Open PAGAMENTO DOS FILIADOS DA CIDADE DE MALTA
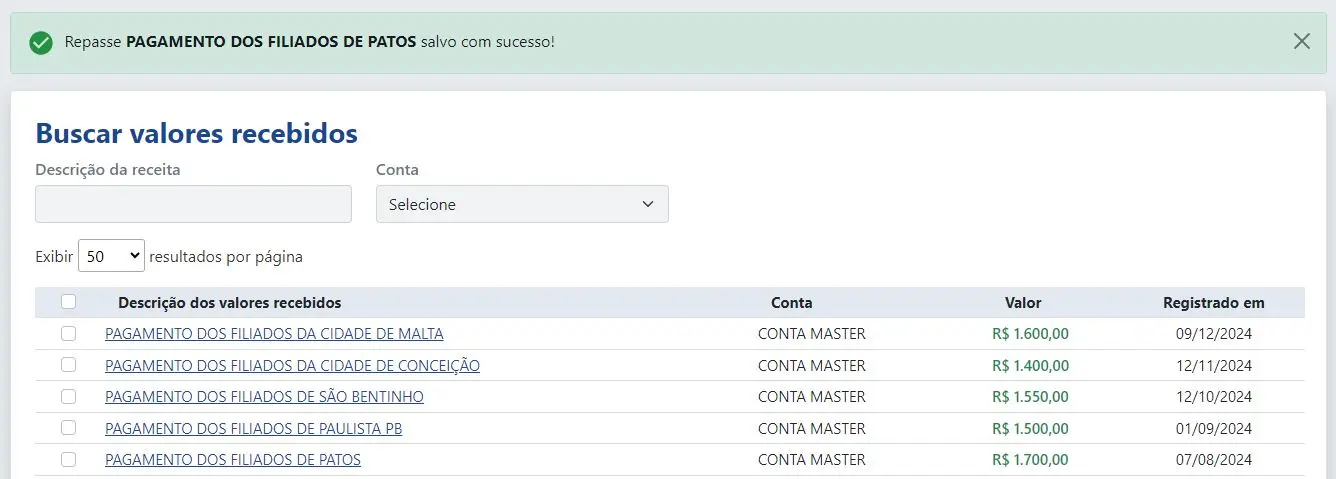This screenshot has width=1336, height=479. pos(274,334)
